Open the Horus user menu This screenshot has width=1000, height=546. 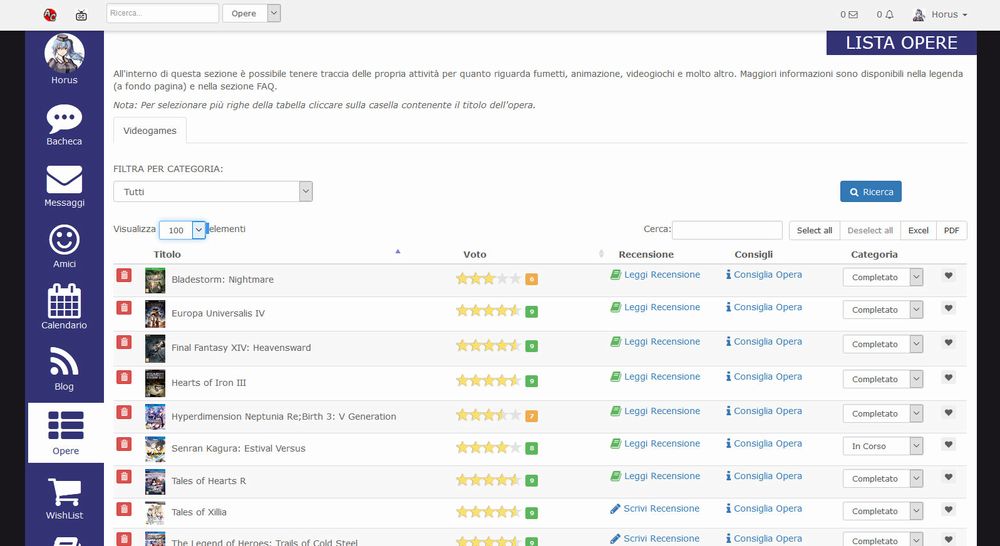(x=940, y=15)
